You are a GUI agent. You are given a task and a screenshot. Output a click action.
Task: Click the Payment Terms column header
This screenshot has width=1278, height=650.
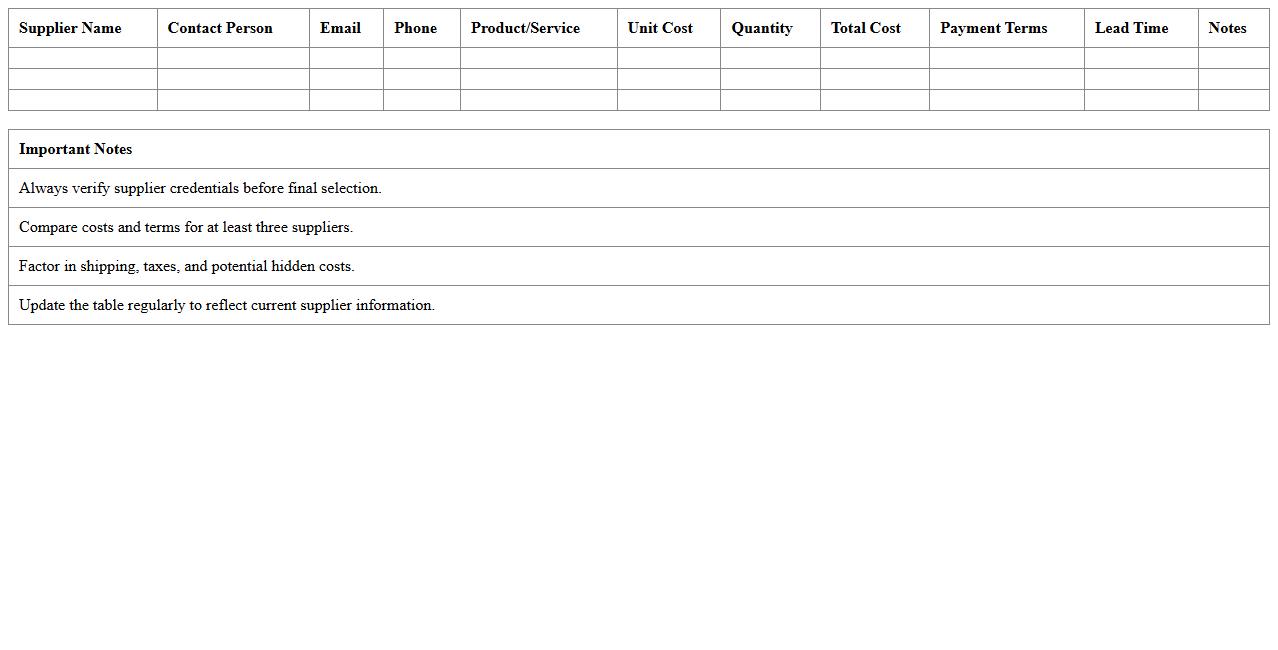[x=993, y=28]
